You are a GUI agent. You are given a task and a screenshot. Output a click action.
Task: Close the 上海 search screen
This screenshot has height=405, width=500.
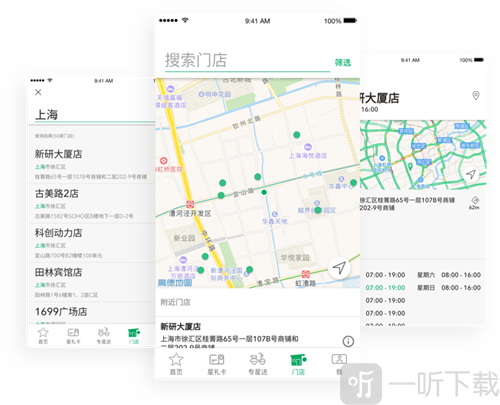pyautogui.click(x=38, y=92)
